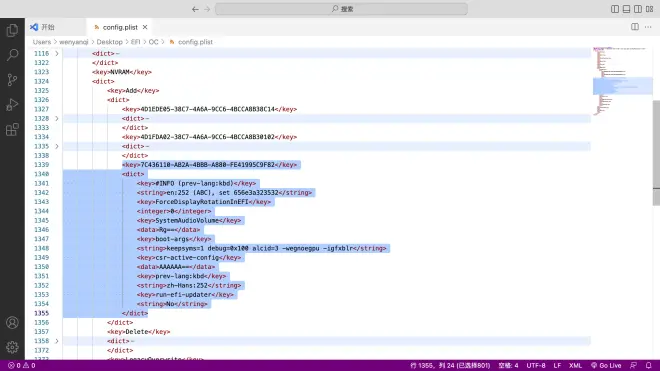Select the config.plist editor tab
The height and width of the screenshot is (371, 660).
[120, 27]
